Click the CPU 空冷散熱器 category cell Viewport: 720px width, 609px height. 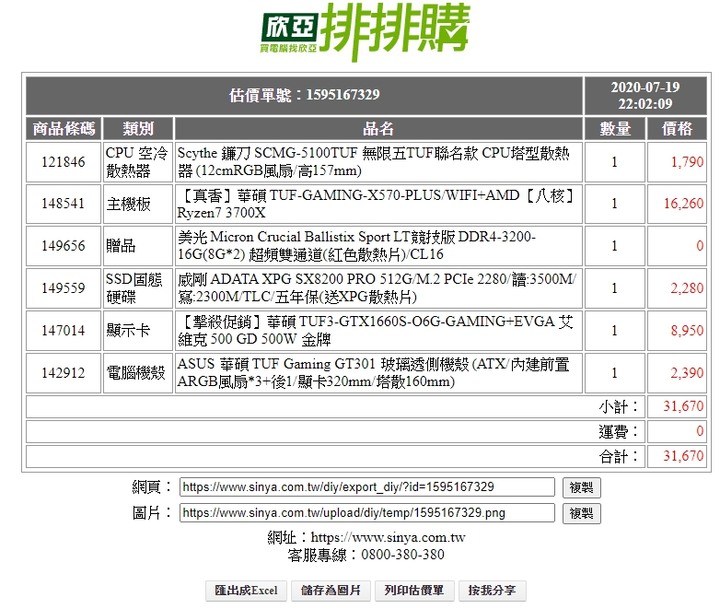click(138, 162)
